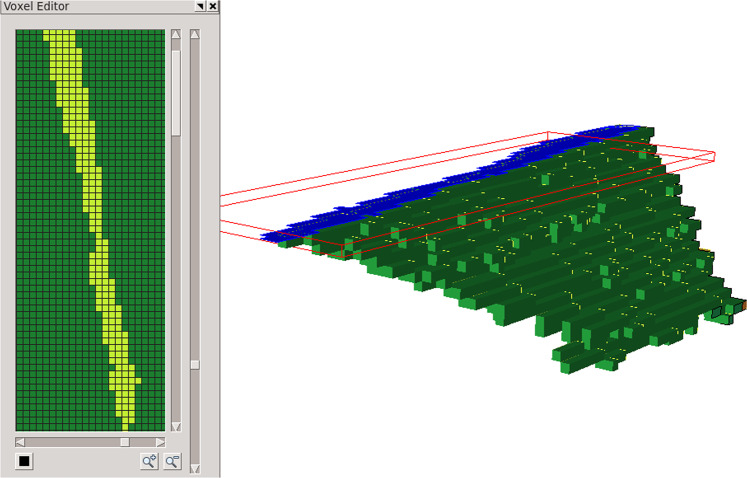
Task: Click the horizontal scrollbar thumb
Action: pos(125,442)
